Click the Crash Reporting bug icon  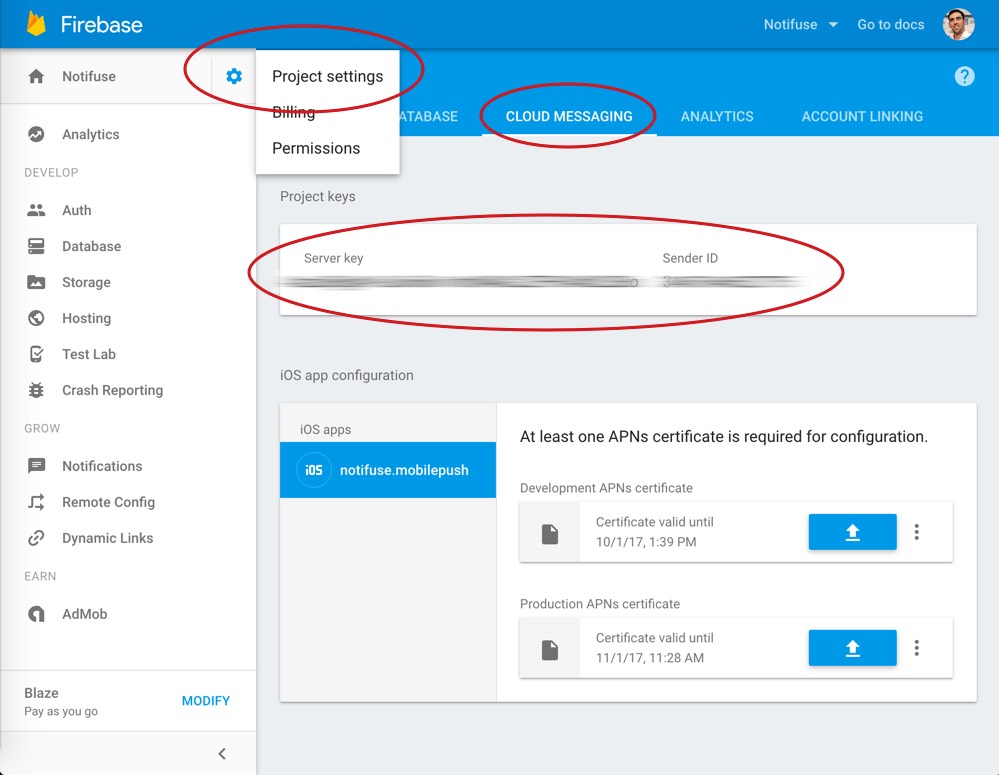(36, 390)
